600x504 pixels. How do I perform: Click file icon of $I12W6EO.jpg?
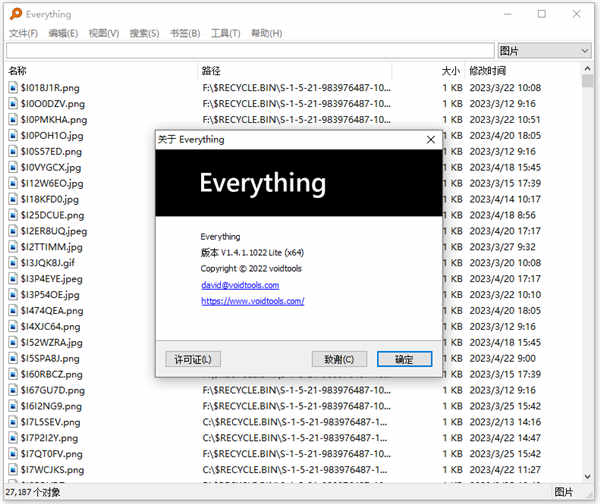tap(13, 183)
